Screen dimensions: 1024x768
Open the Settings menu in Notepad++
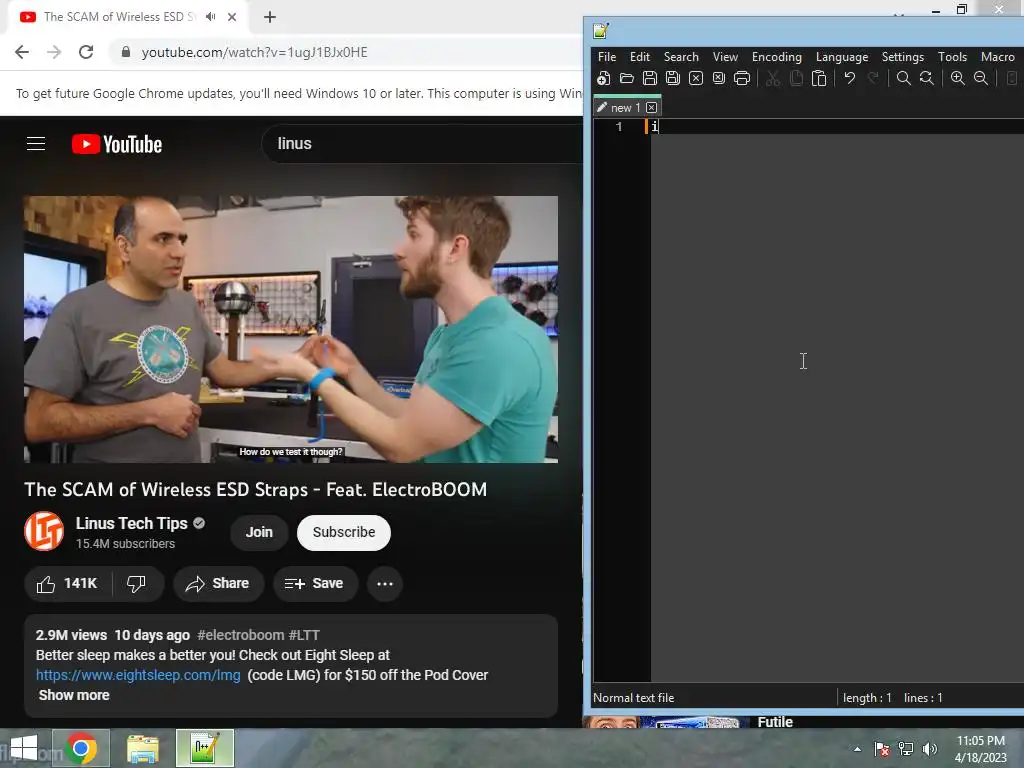tap(903, 57)
